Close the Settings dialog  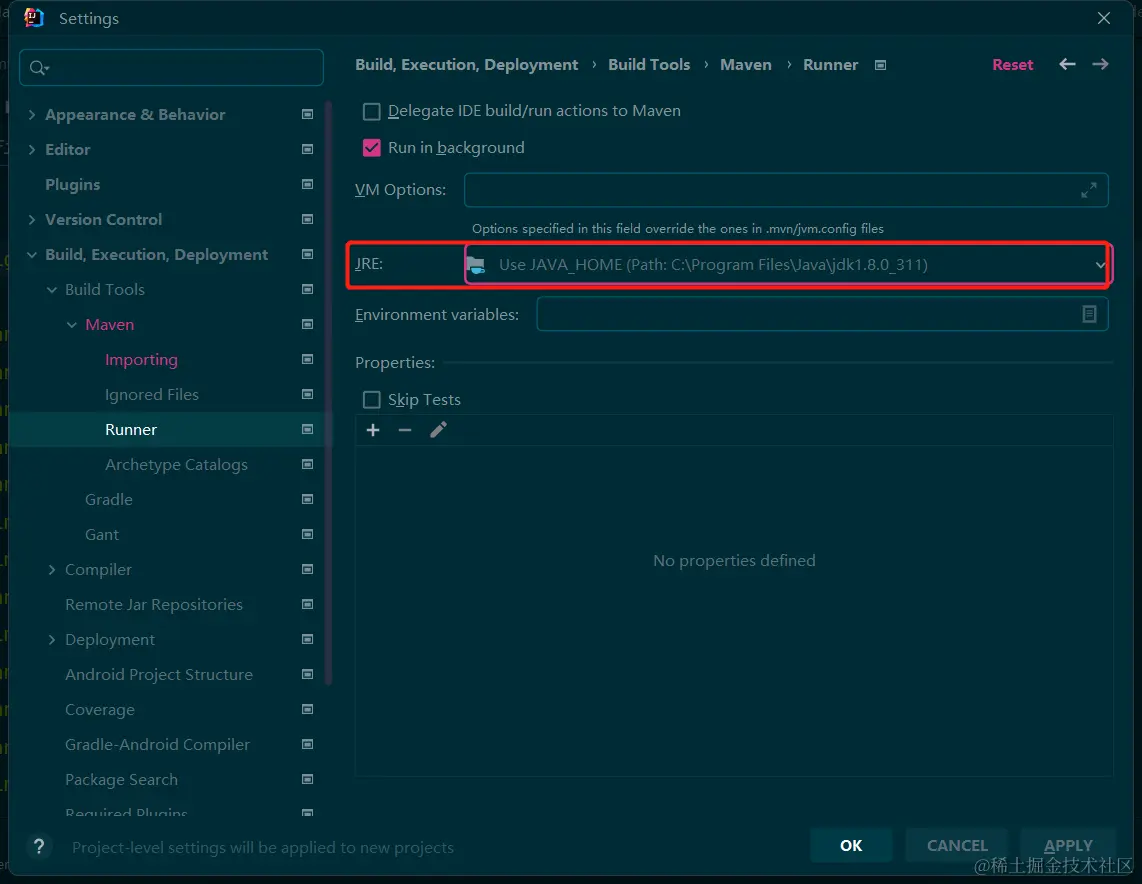pos(1103,18)
